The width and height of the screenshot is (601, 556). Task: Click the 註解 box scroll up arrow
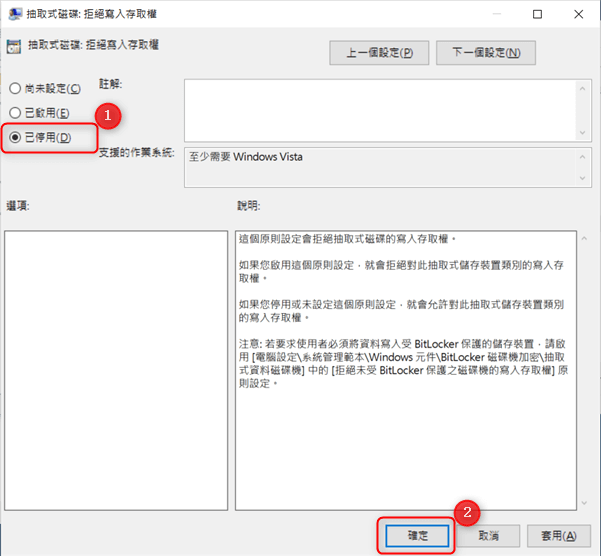(583, 89)
